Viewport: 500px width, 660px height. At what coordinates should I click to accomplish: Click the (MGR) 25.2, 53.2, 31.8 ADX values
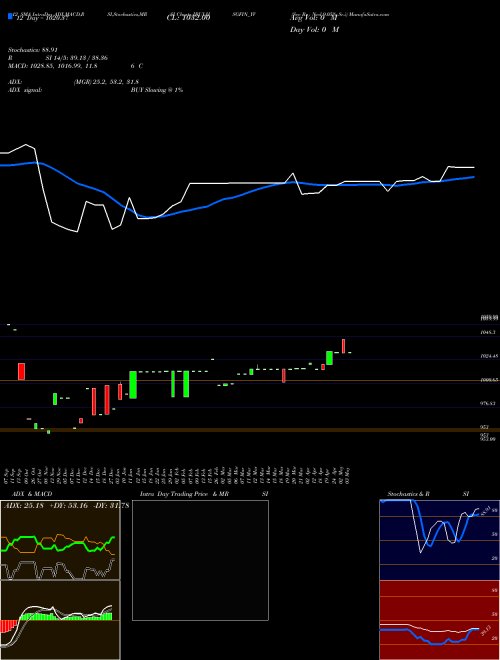(106, 82)
